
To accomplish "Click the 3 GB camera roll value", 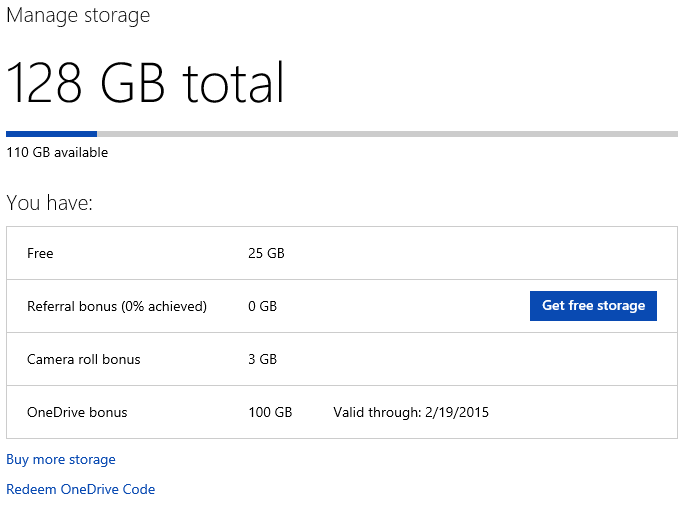I will [262, 359].
